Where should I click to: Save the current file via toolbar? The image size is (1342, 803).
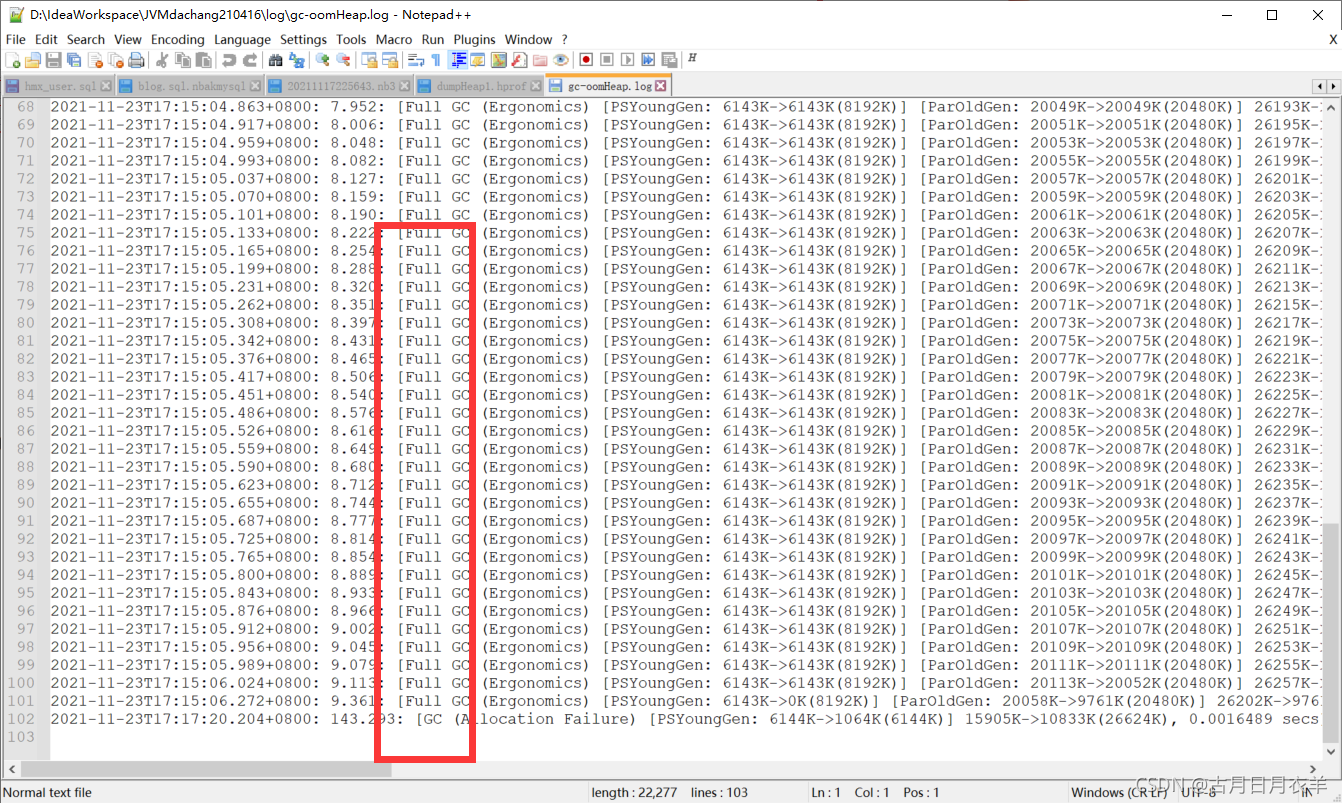(x=54, y=60)
